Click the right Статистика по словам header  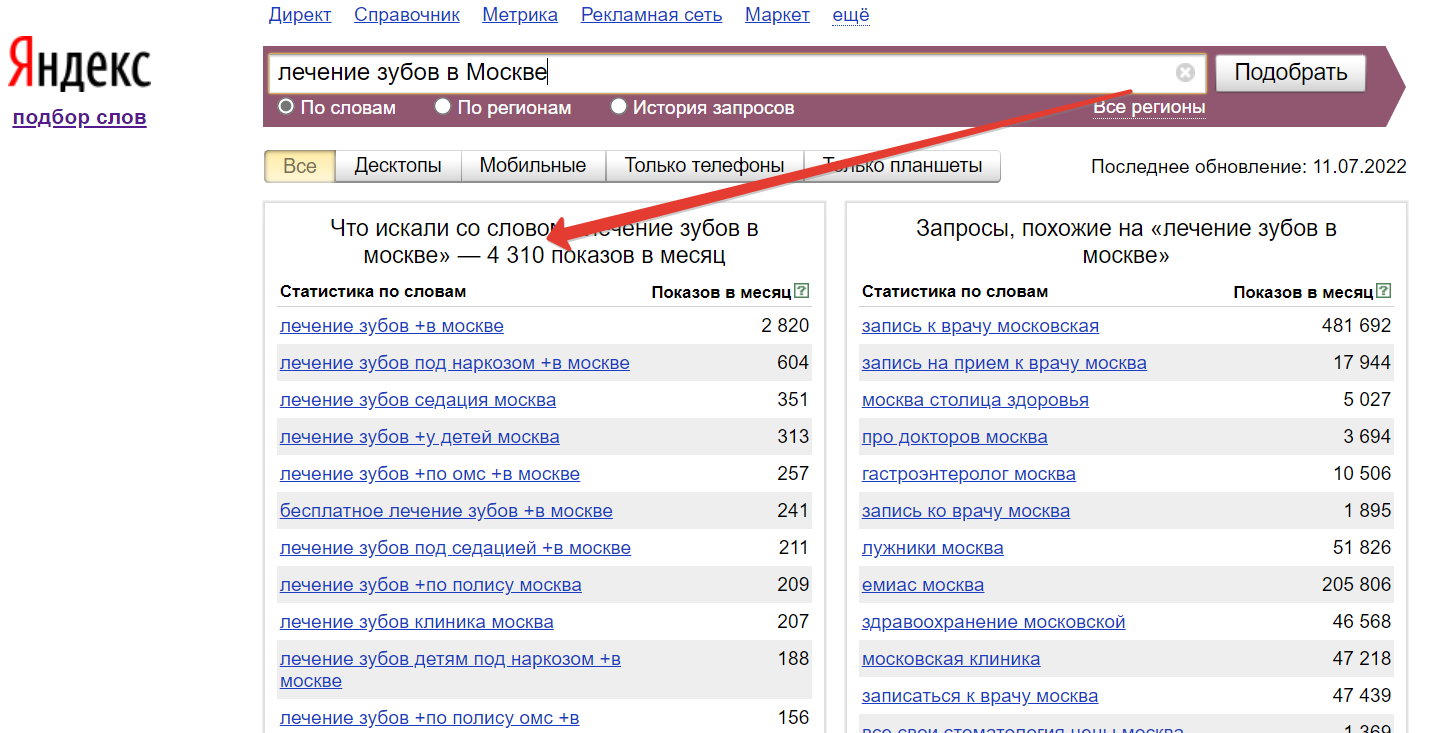coord(955,291)
